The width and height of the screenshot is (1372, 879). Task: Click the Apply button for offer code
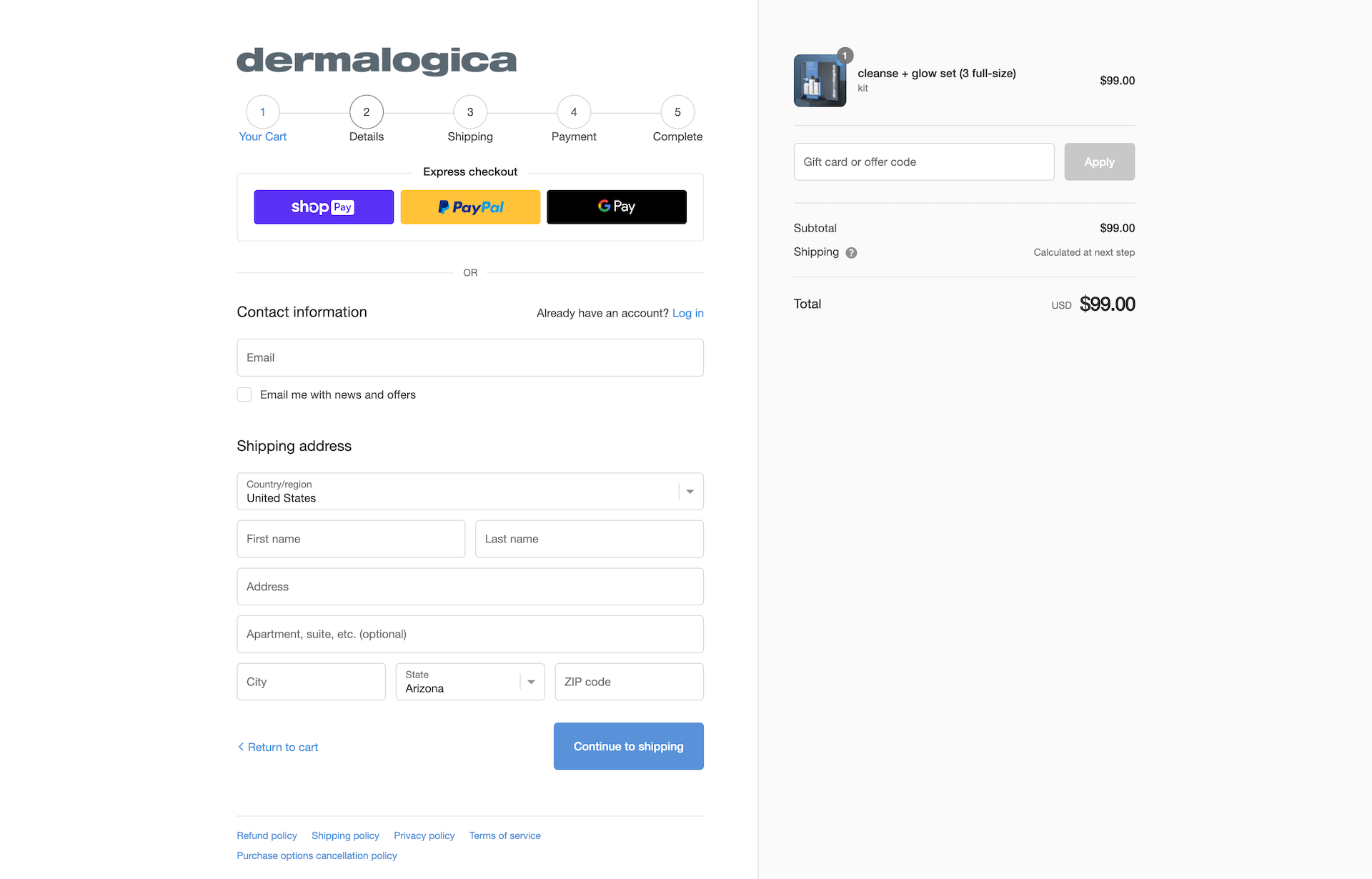[x=1099, y=161]
